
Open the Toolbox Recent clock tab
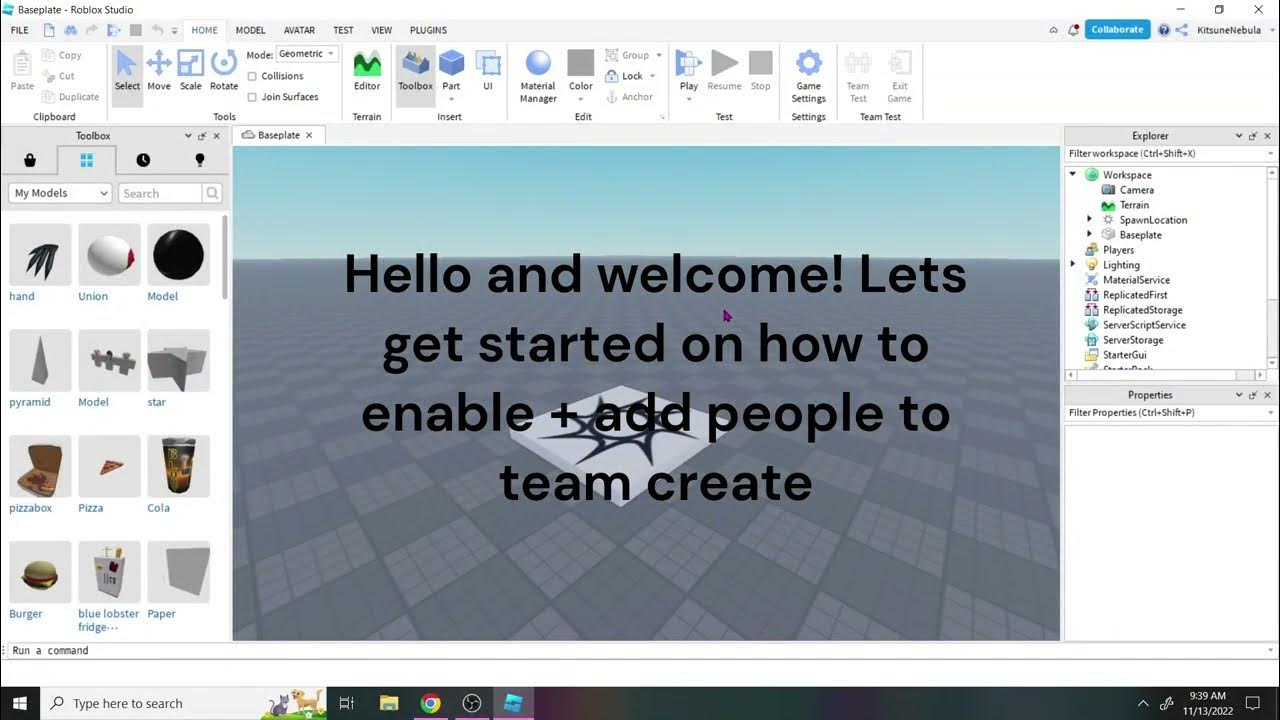tap(143, 160)
